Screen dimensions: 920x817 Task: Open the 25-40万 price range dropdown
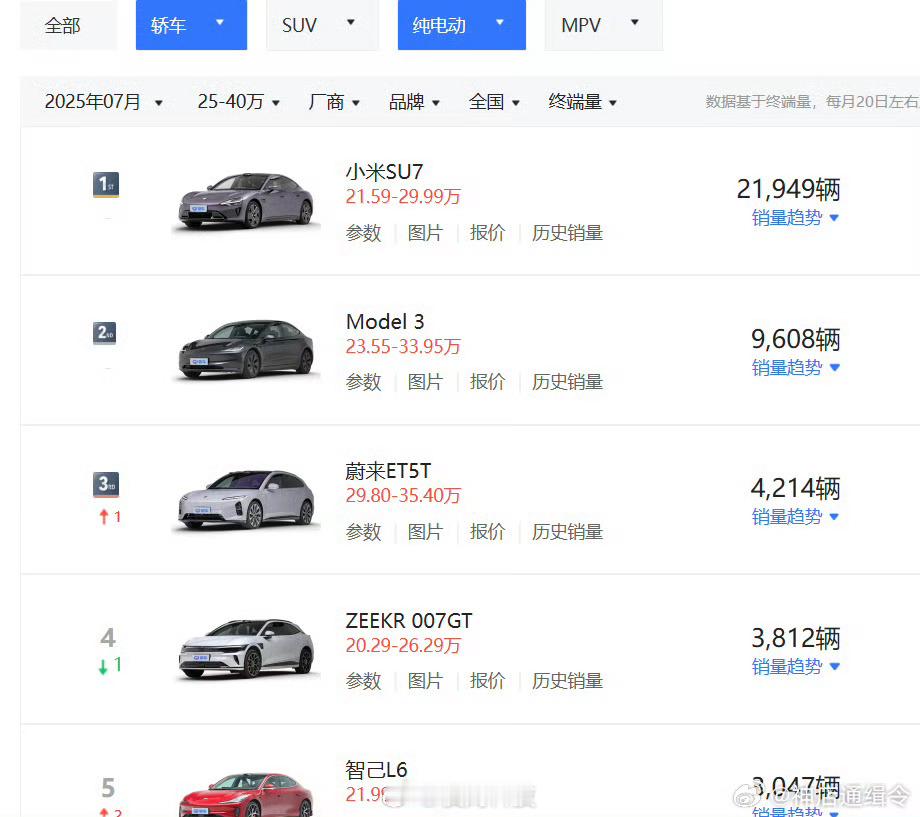(x=239, y=102)
